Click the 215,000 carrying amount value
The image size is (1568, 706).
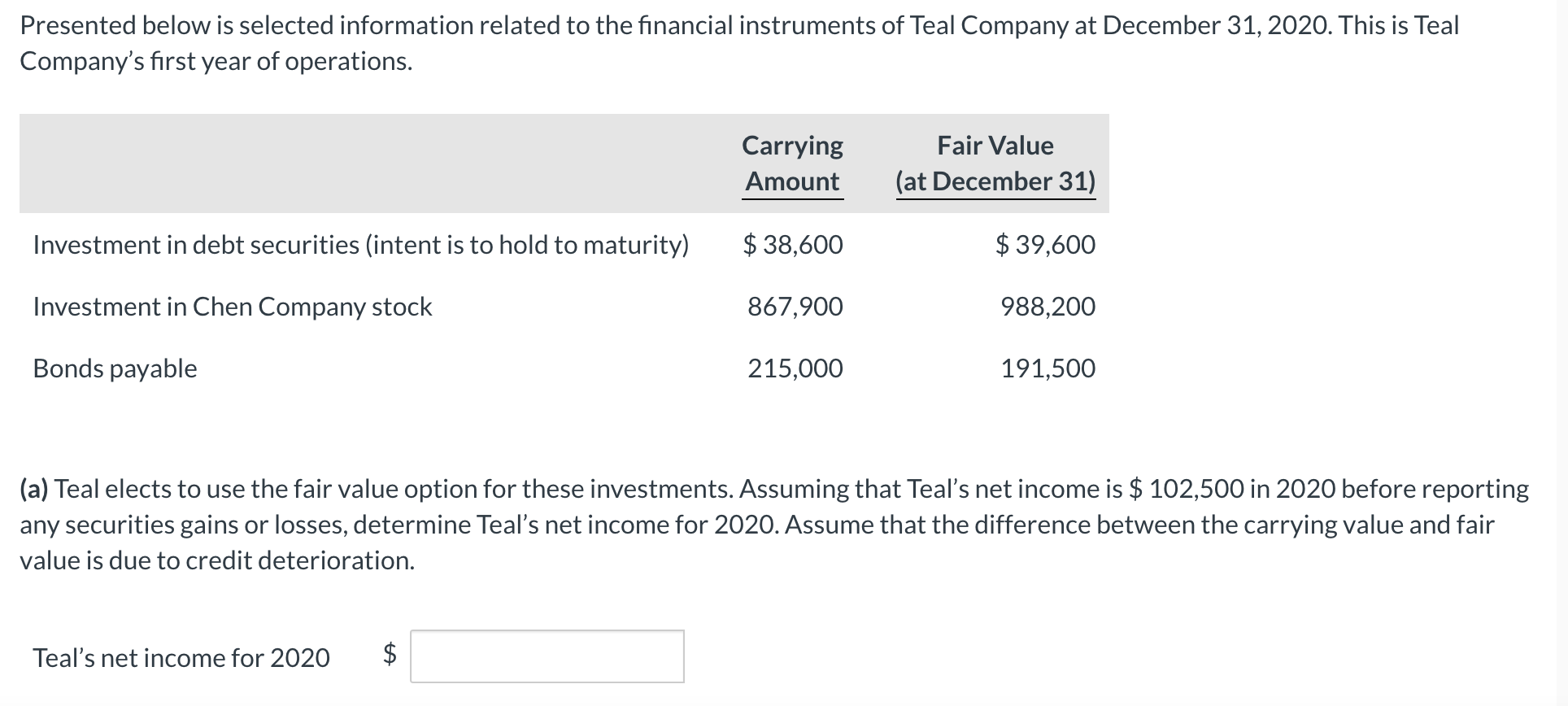point(795,368)
